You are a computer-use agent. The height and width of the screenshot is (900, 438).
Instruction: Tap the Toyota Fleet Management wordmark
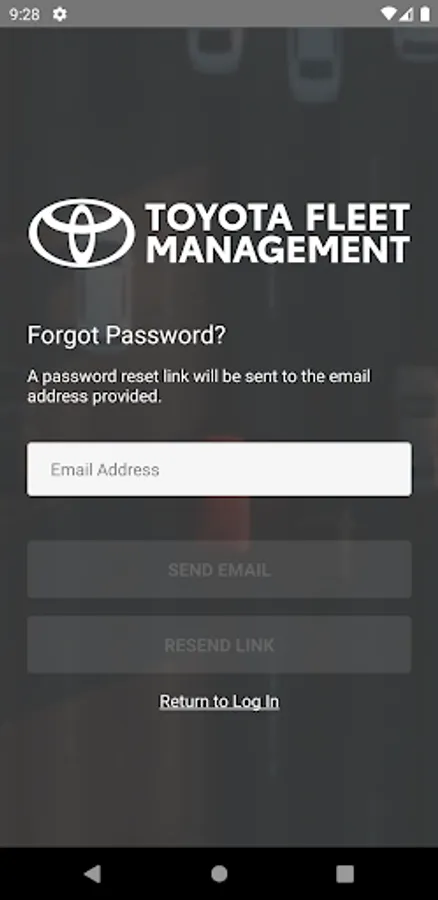tap(278, 233)
